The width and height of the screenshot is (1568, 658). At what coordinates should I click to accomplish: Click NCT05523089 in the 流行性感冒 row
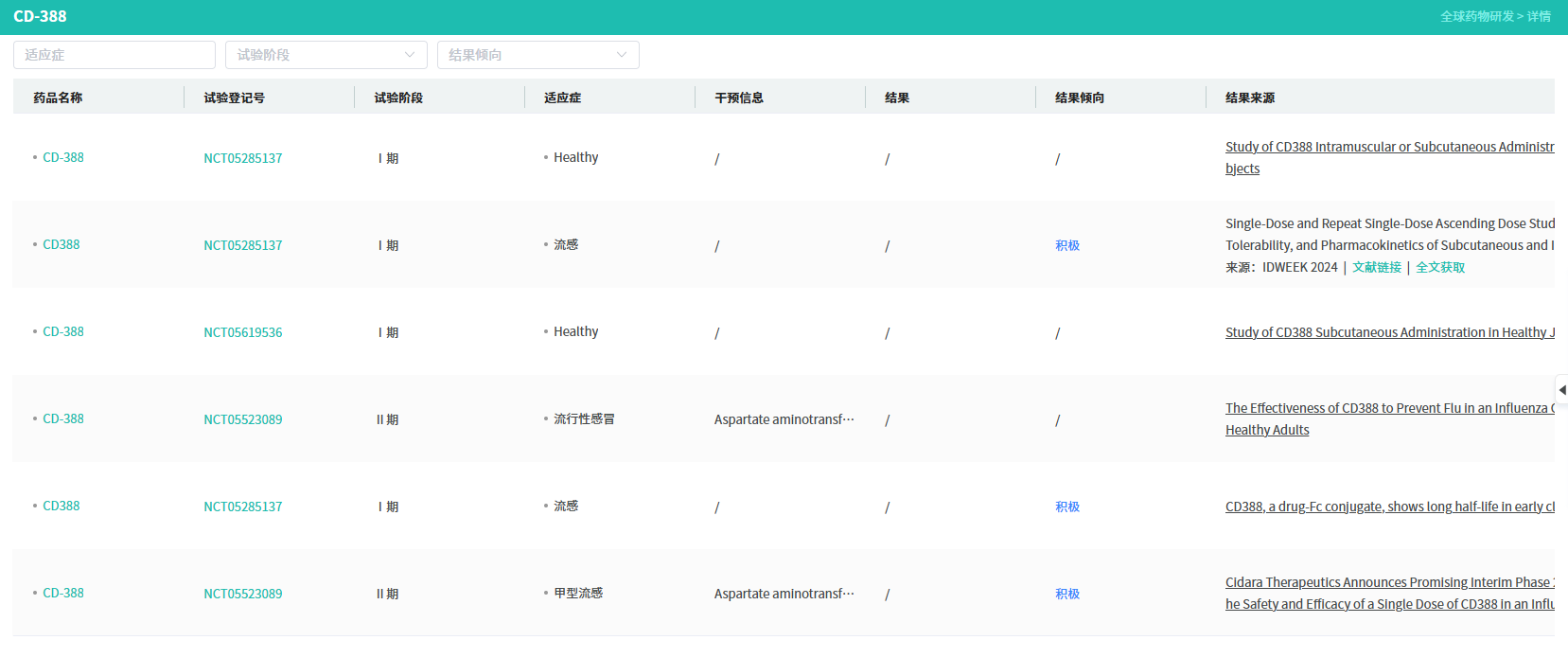[x=242, y=419]
